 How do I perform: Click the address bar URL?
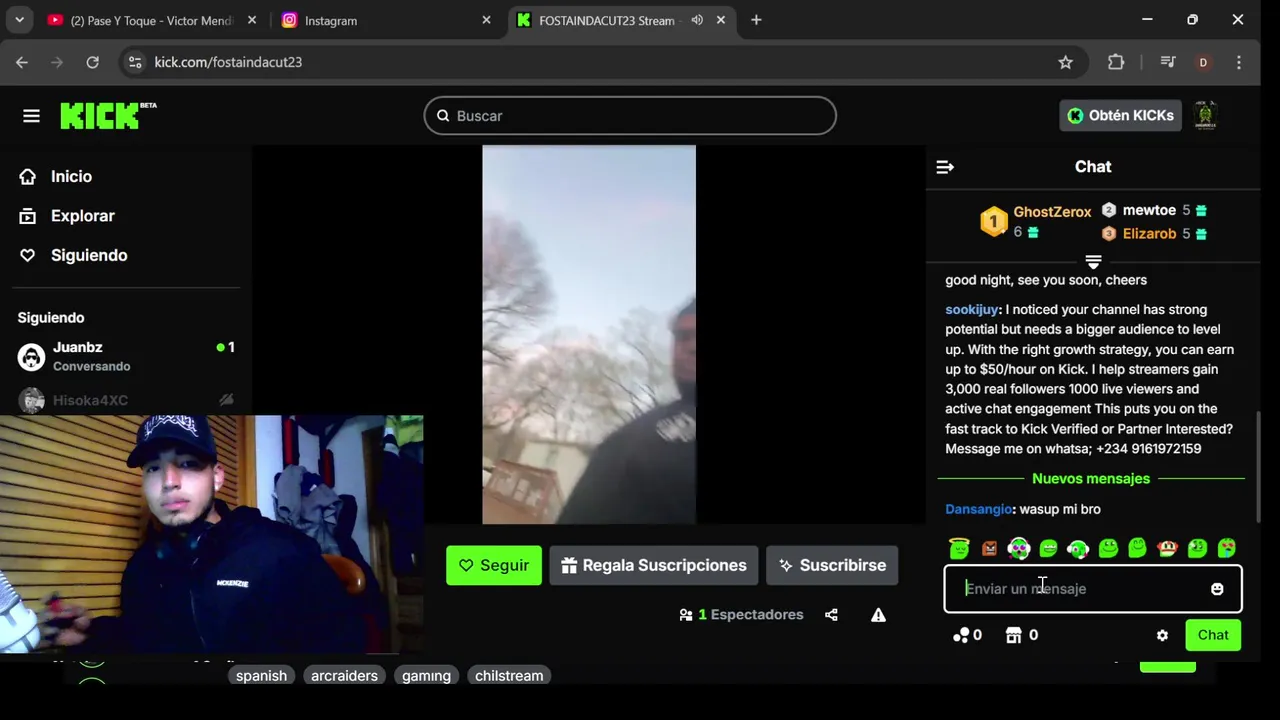[x=228, y=62]
